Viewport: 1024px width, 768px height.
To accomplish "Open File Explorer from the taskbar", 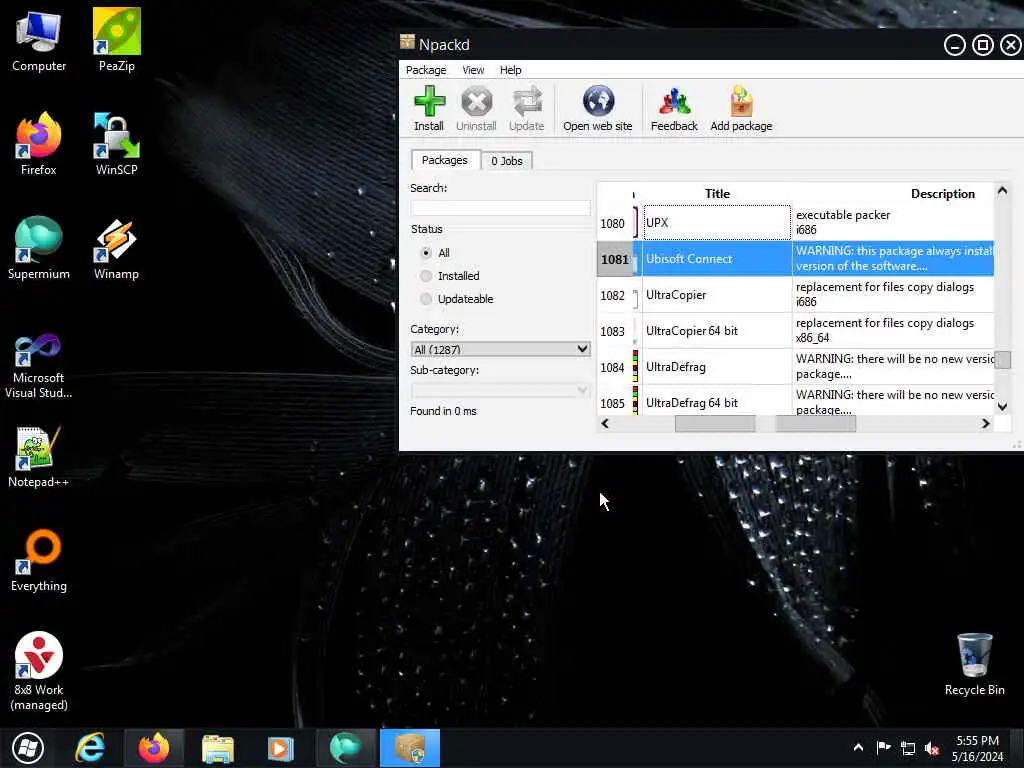I will 217,748.
